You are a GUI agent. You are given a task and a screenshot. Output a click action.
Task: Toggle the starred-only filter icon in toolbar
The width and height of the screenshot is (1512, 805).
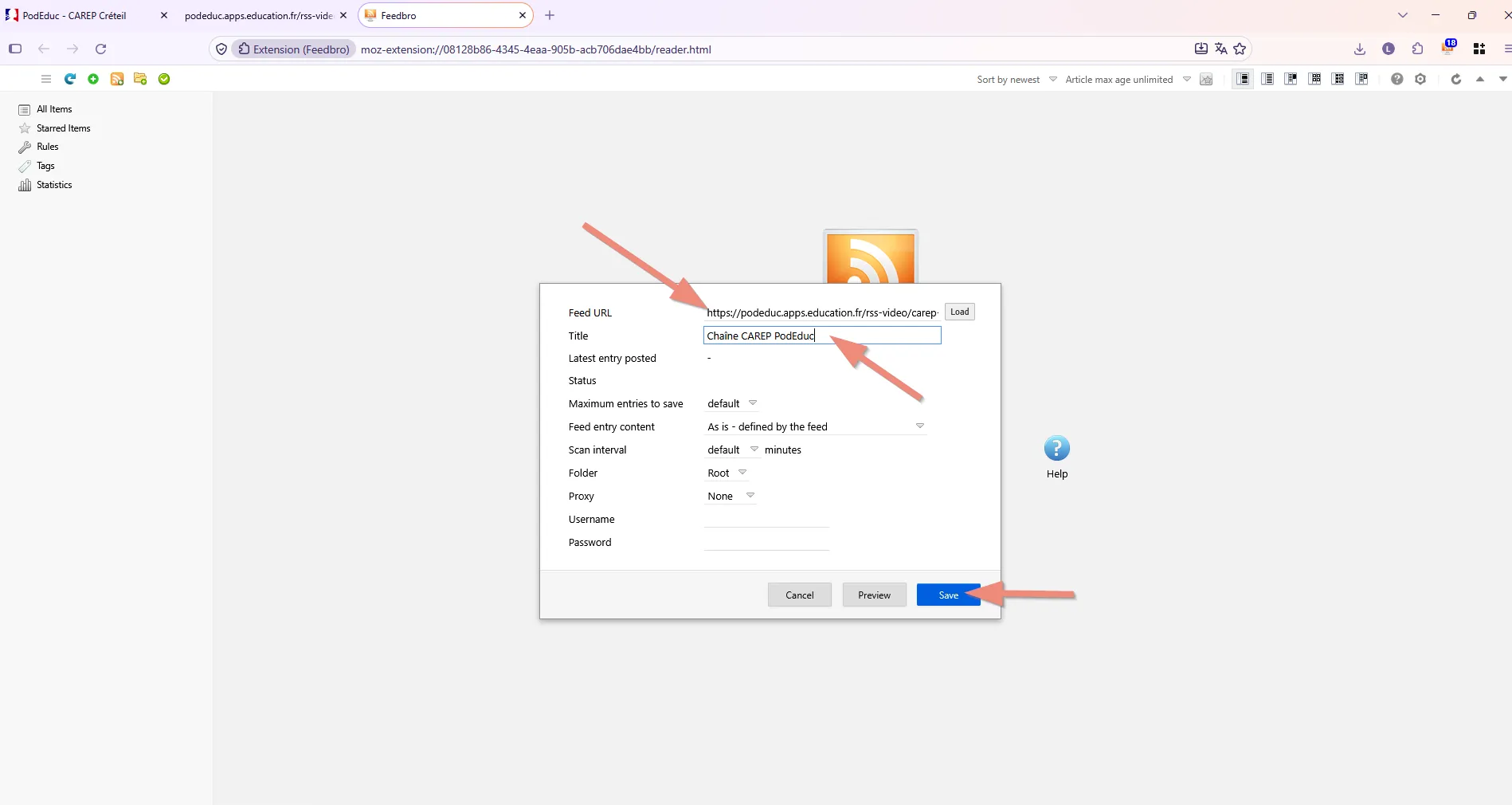click(1206, 80)
